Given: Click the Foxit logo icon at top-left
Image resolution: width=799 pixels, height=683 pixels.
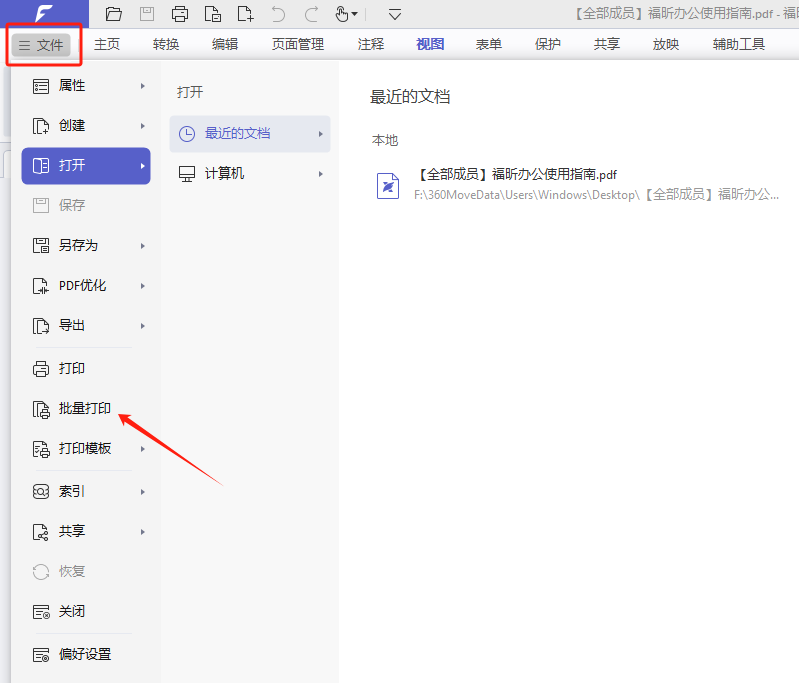Looking at the screenshot, I should point(44,14).
